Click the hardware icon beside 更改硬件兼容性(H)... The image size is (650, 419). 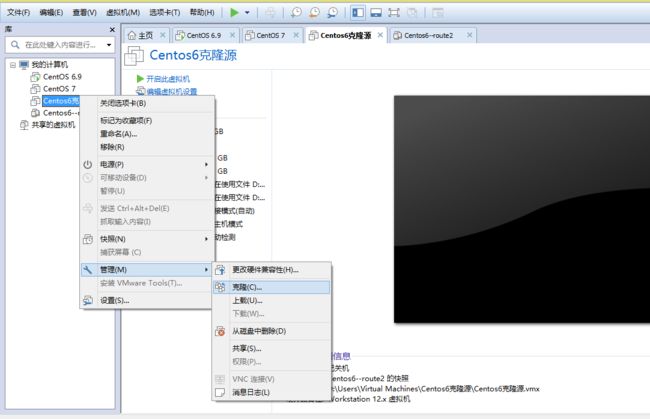[x=220, y=270]
